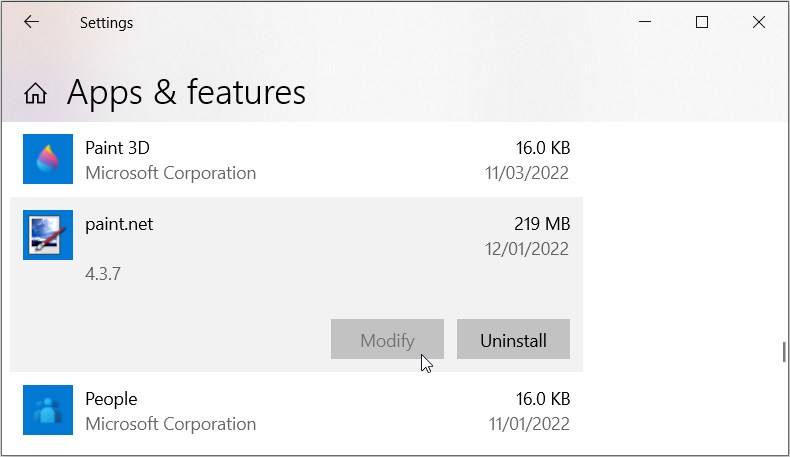790x457 pixels.
Task: Click the Apps & features heading
Action: coord(186,93)
